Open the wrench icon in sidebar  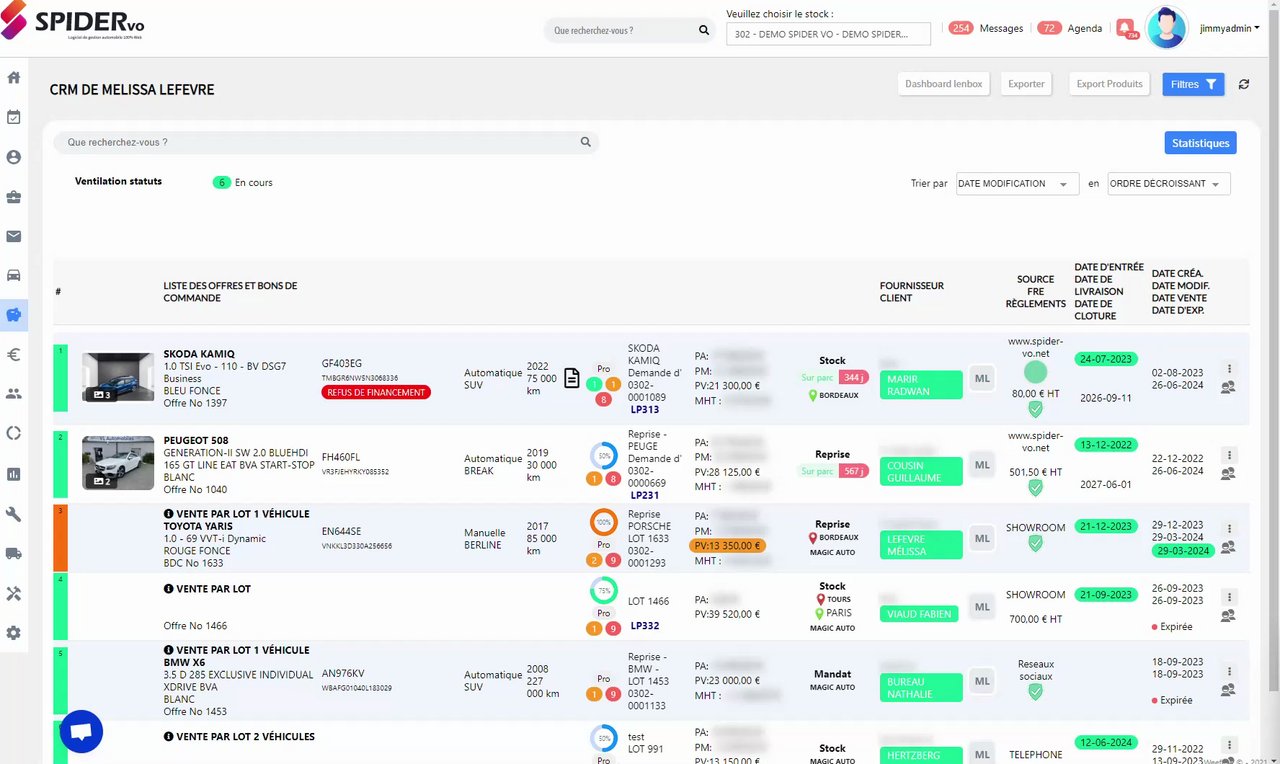click(x=14, y=514)
